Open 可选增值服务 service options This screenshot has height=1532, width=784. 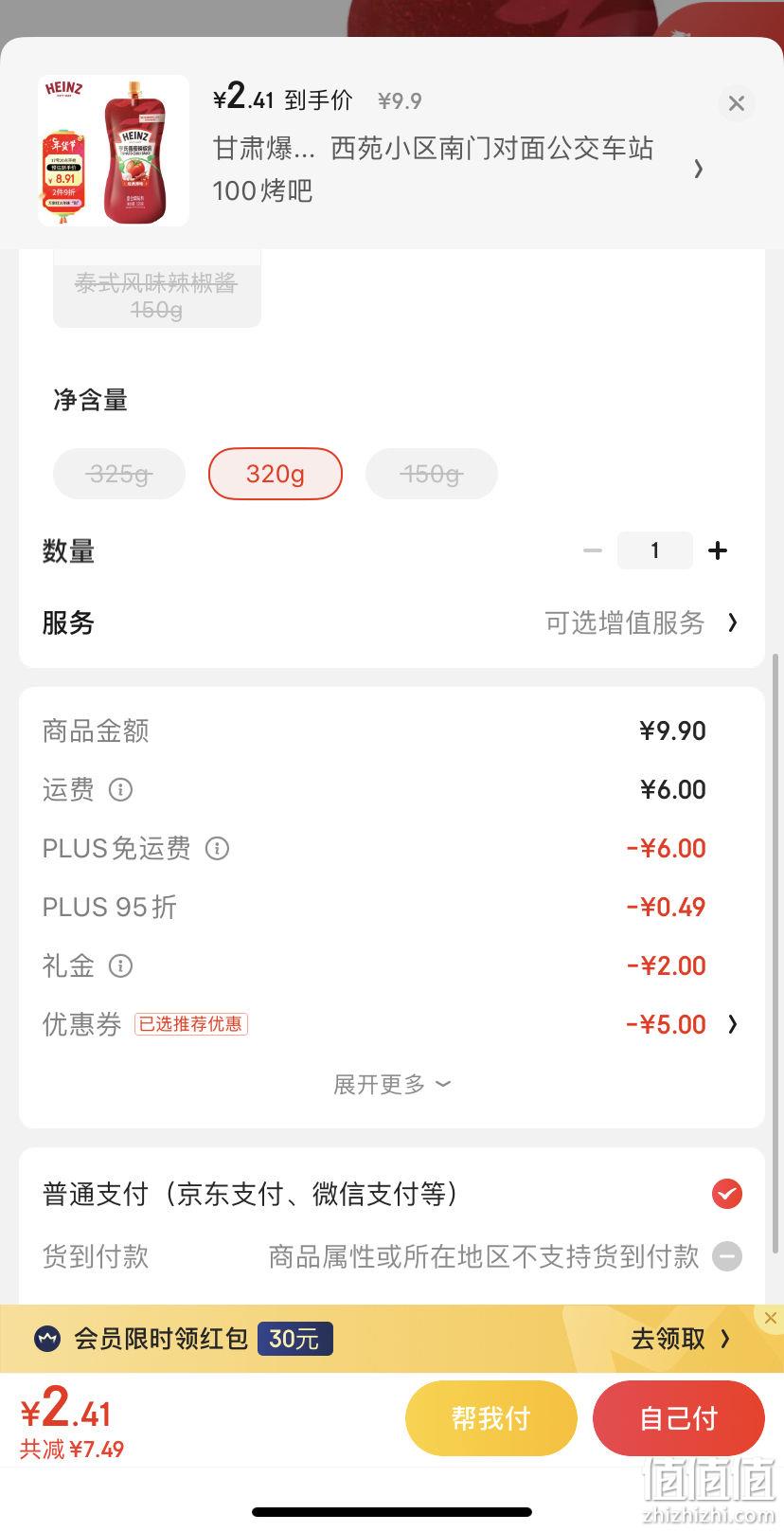click(x=640, y=622)
